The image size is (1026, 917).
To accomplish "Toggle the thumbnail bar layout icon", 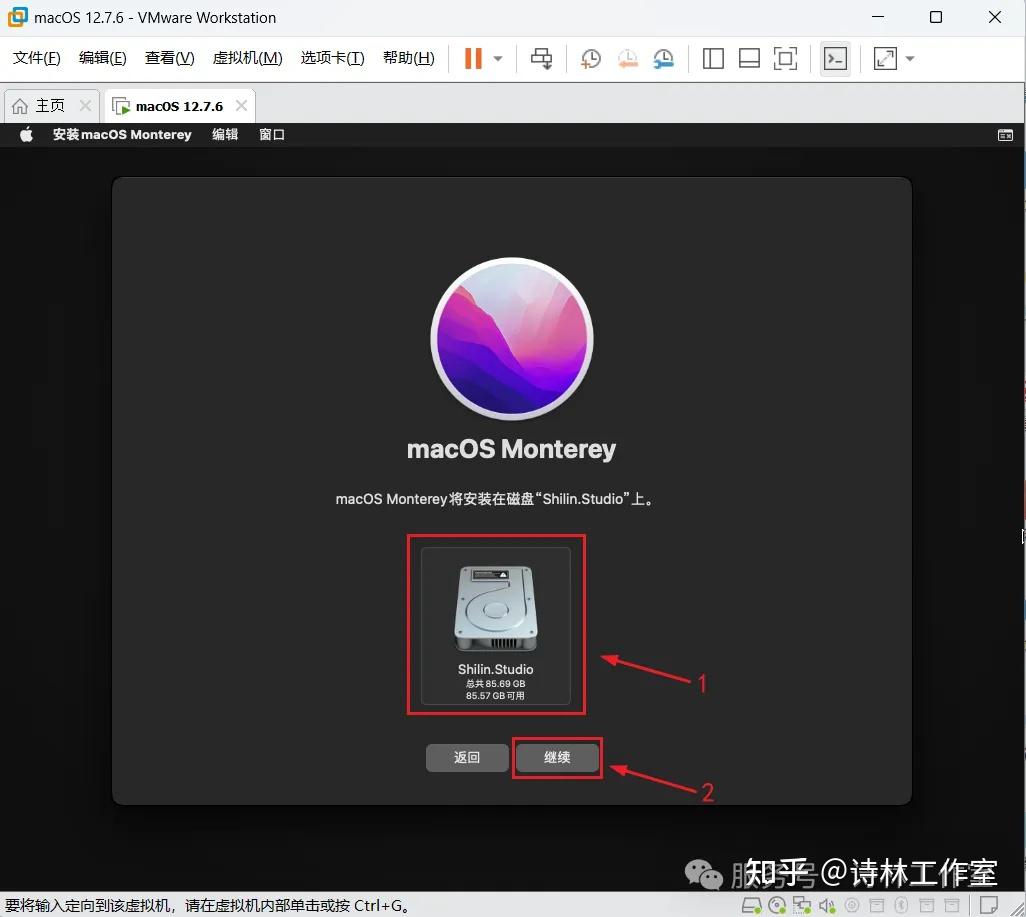I will [749, 58].
